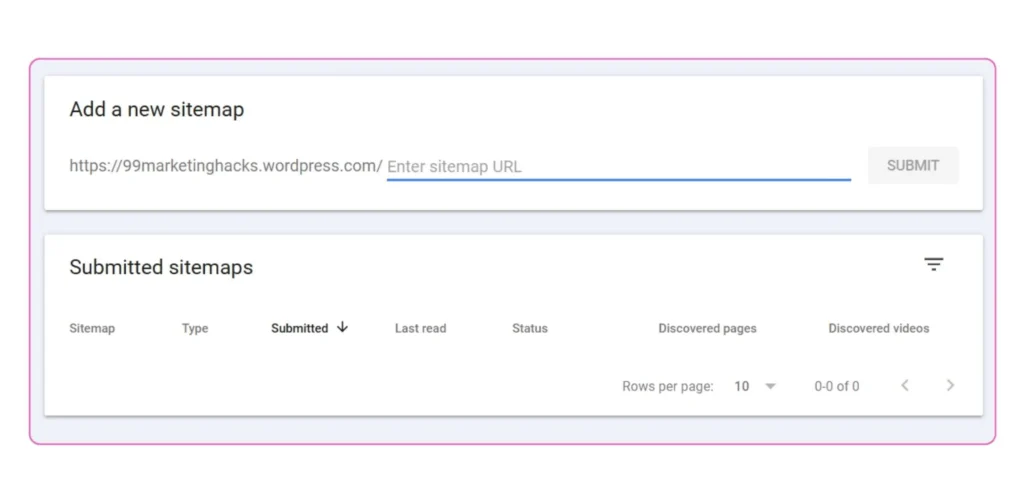
Task: Click the Discovered videos column header
Action: tap(878, 328)
